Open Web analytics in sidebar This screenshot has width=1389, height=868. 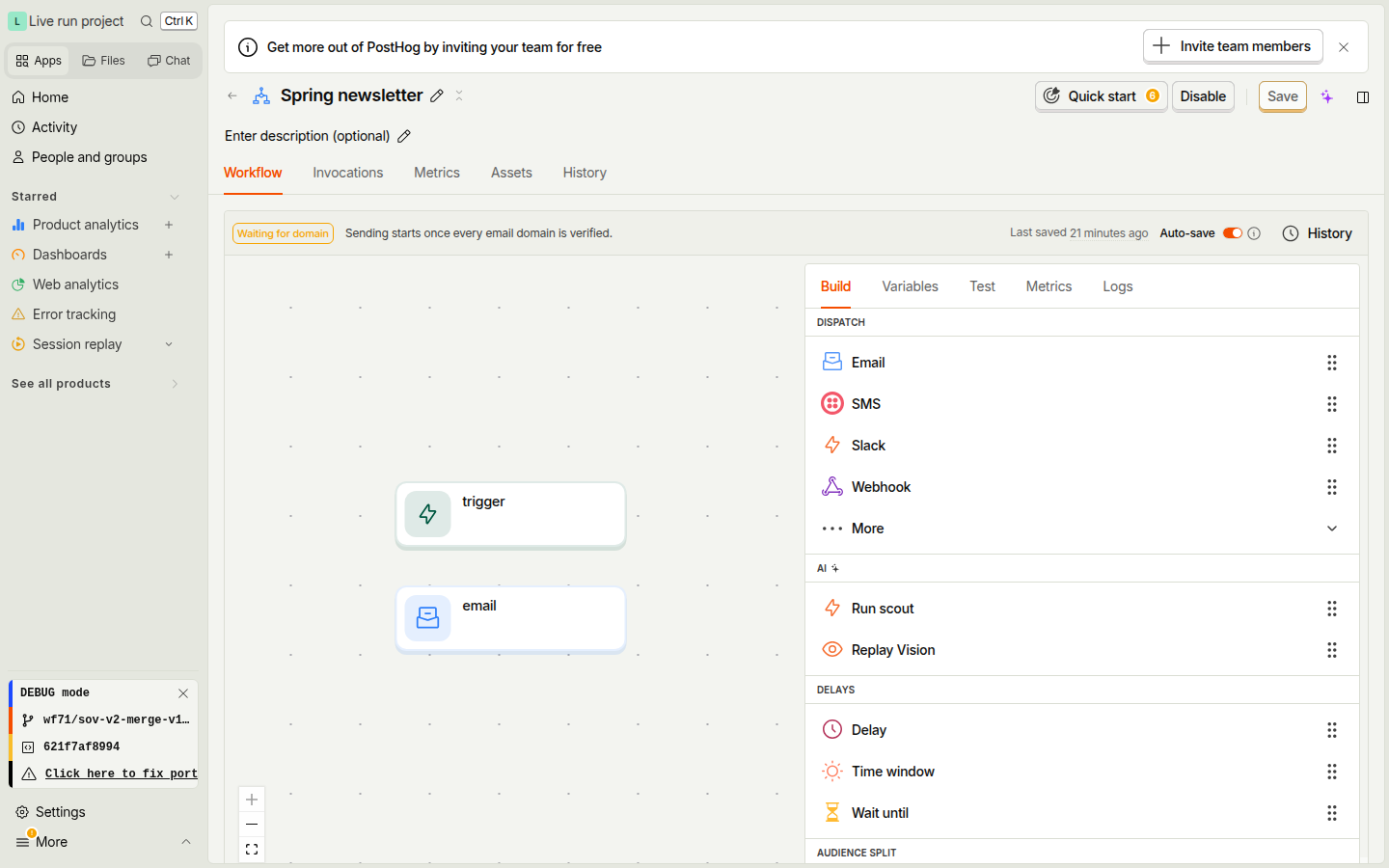(75, 285)
